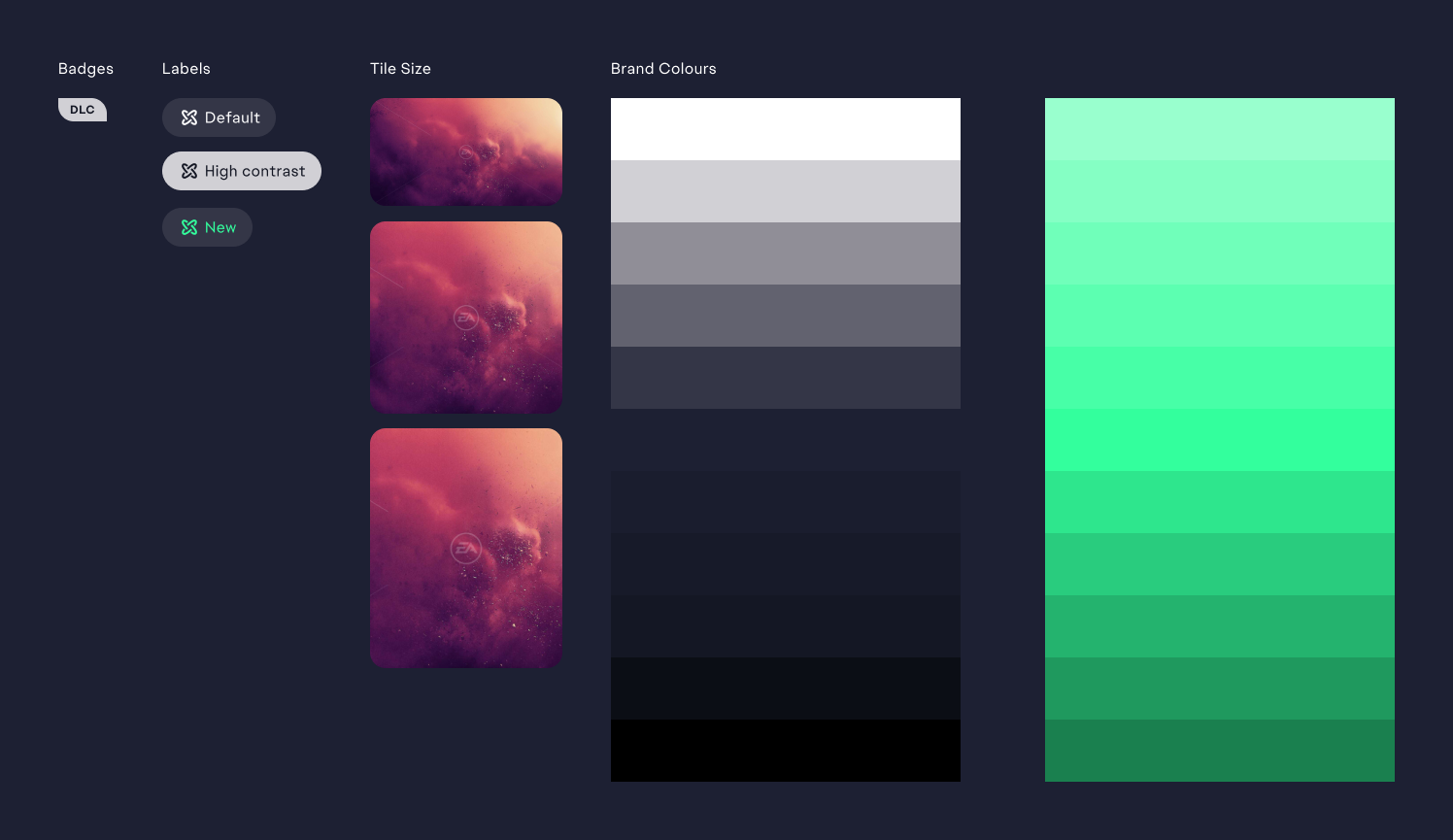Click the Labels heading
This screenshot has width=1453, height=840.
pyautogui.click(x=186, y=68)
